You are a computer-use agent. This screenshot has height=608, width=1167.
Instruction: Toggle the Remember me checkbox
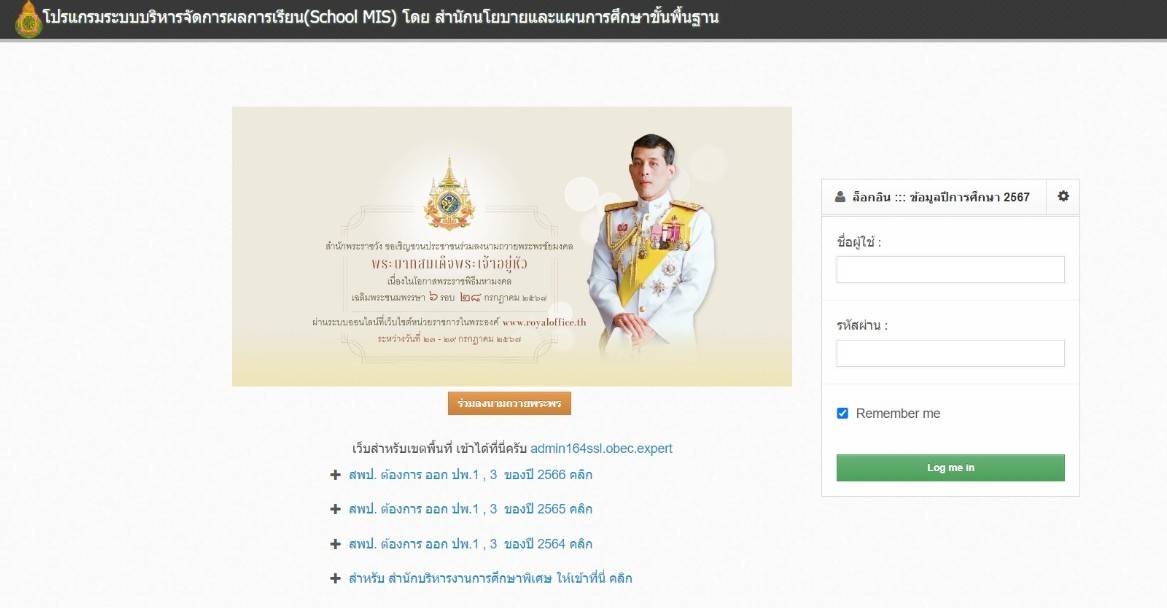(843, 413)
